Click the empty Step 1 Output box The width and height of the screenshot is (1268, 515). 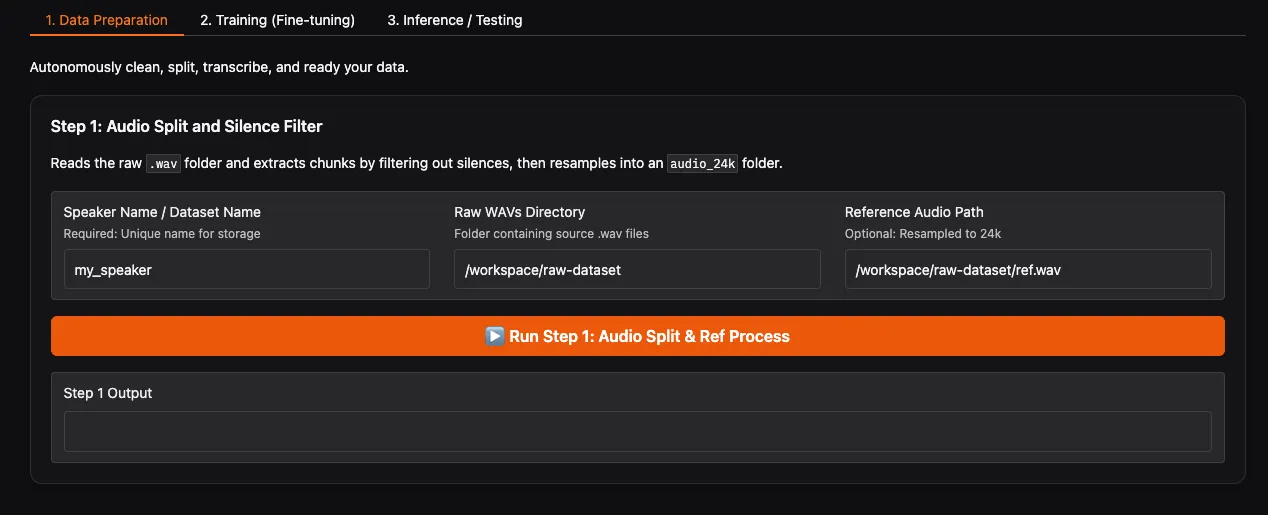coord(637,431)
